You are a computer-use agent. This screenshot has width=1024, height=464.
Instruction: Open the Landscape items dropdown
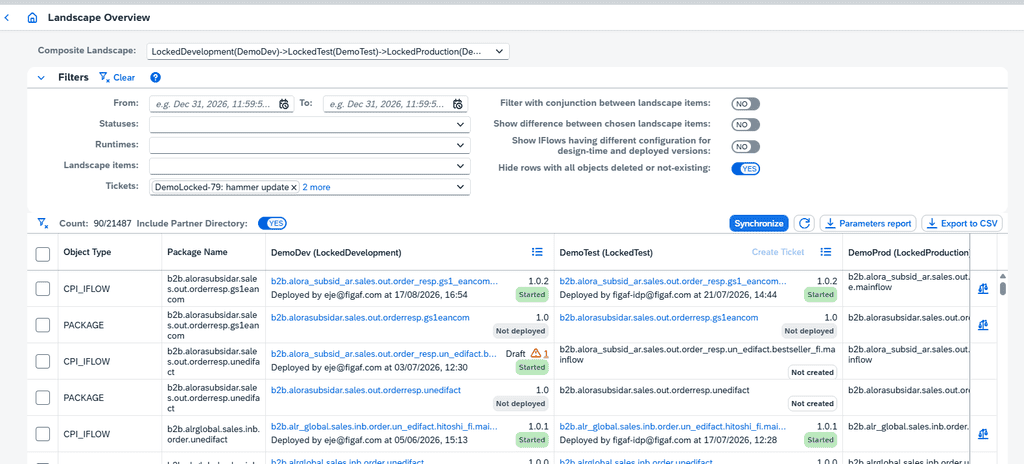310,166
